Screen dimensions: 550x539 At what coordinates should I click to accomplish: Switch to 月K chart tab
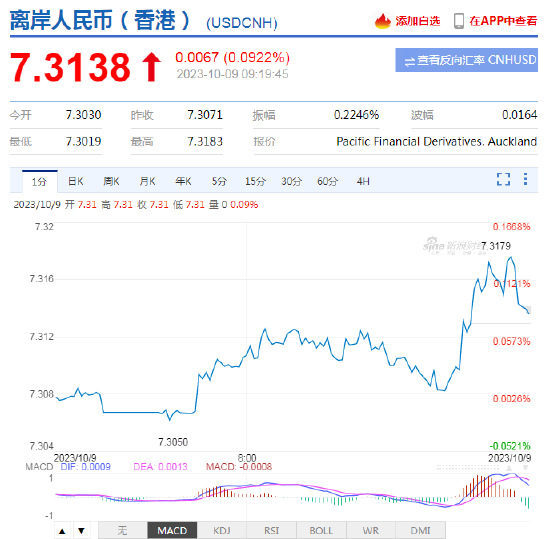(x=147, y=181)
